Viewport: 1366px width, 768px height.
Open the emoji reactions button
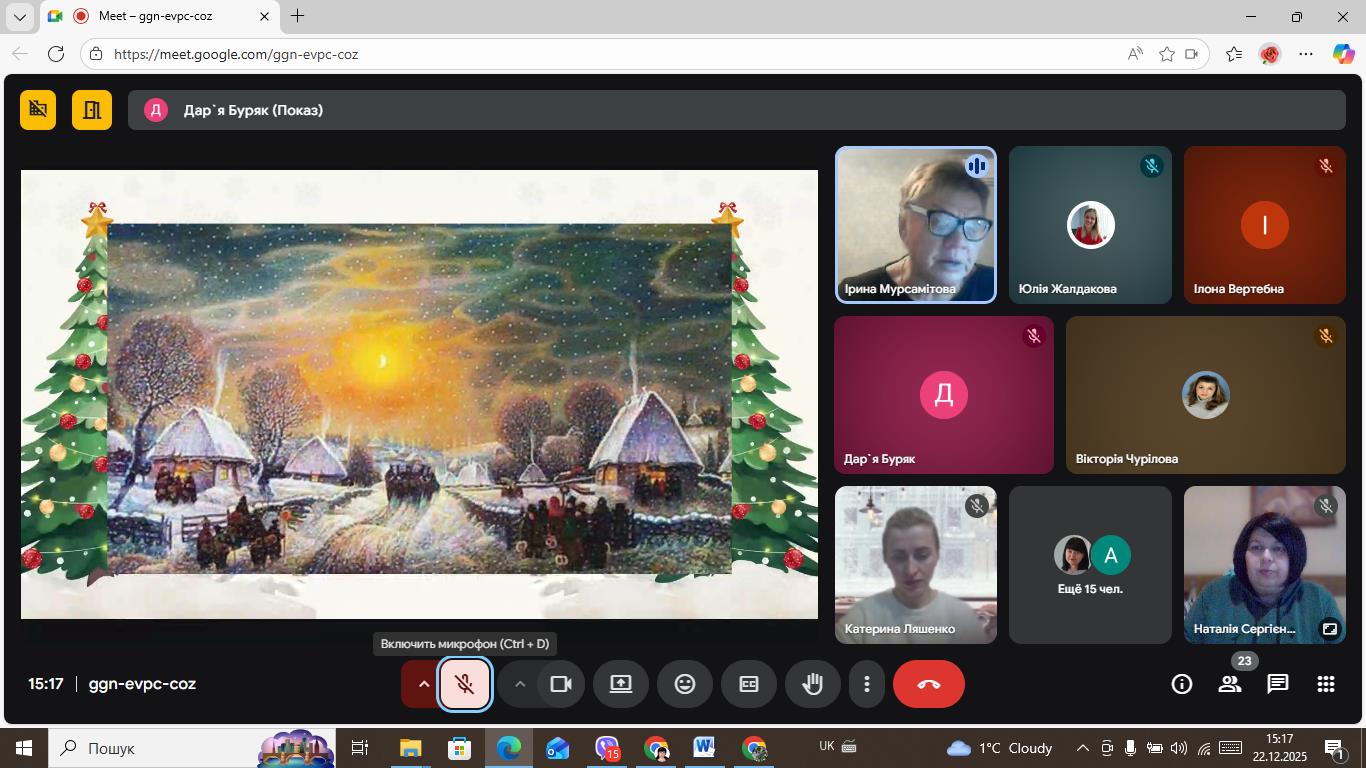click(685, 684)
